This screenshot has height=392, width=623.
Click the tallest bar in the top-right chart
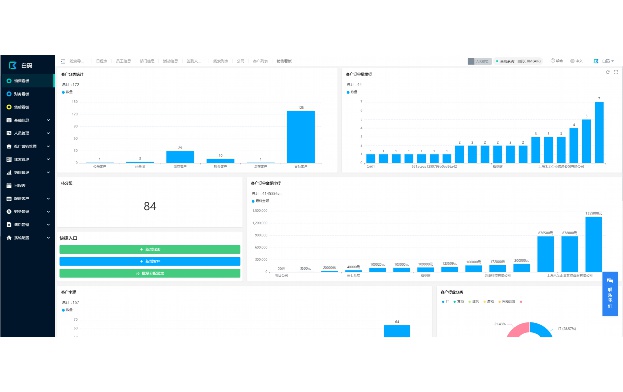point(599,132)
